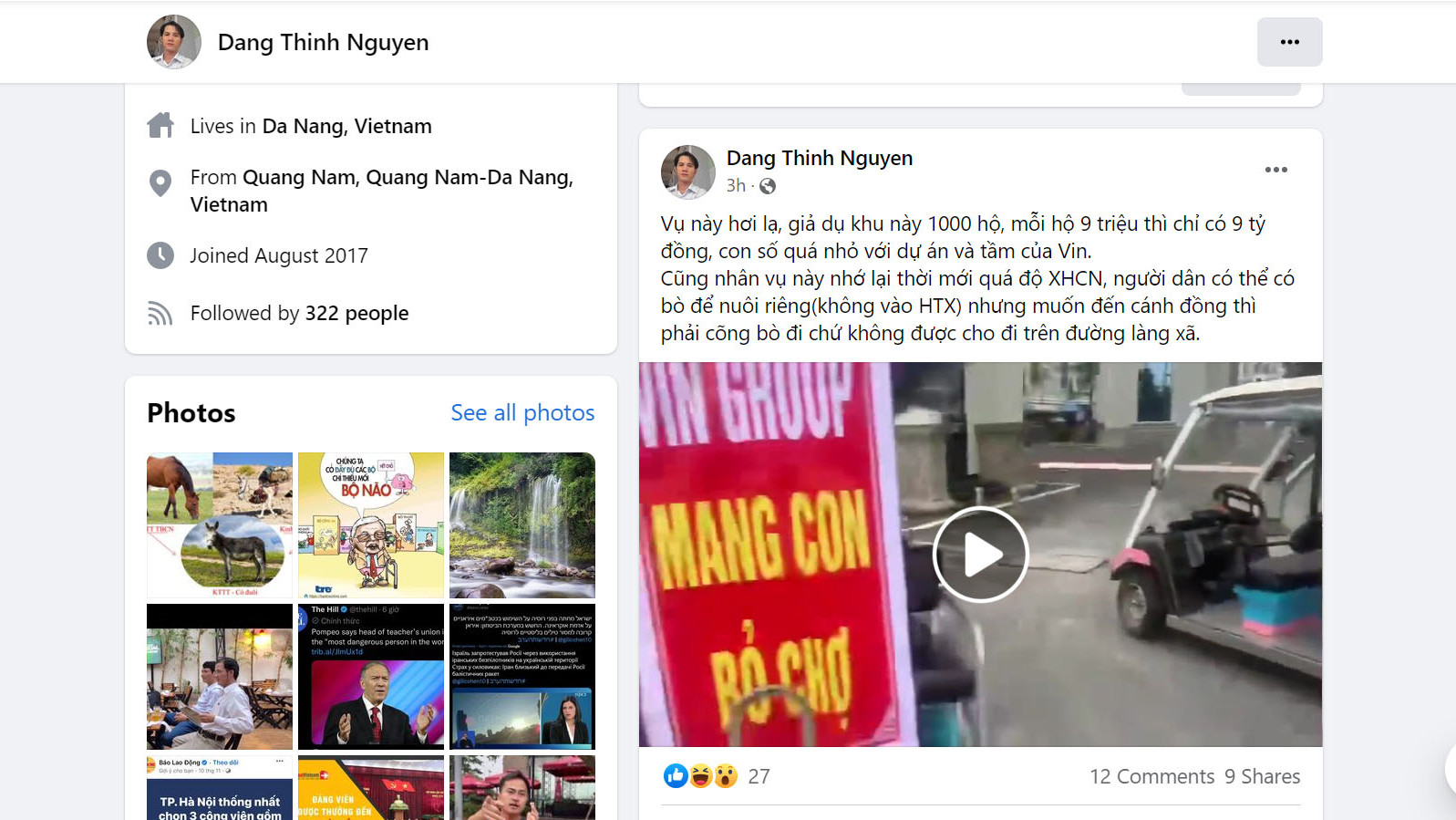Click the Joined August 2017 text
Image resolution: width=1456 pixels, height=820 pixels.
279,256
